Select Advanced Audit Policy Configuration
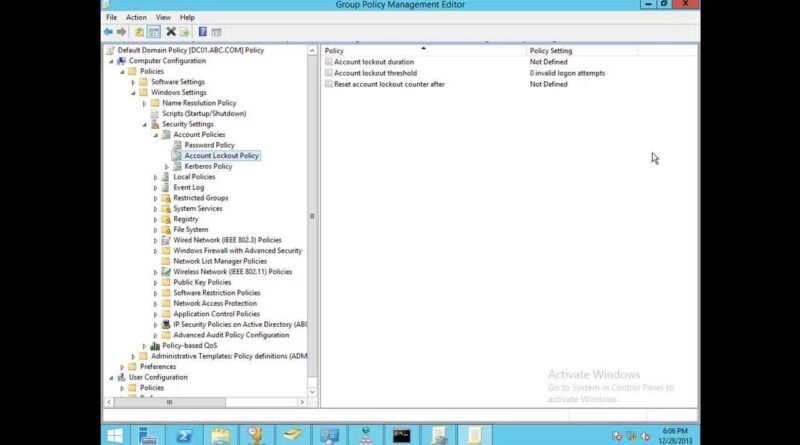Screen dimensions: 800x445 click(x=231, y=335)
